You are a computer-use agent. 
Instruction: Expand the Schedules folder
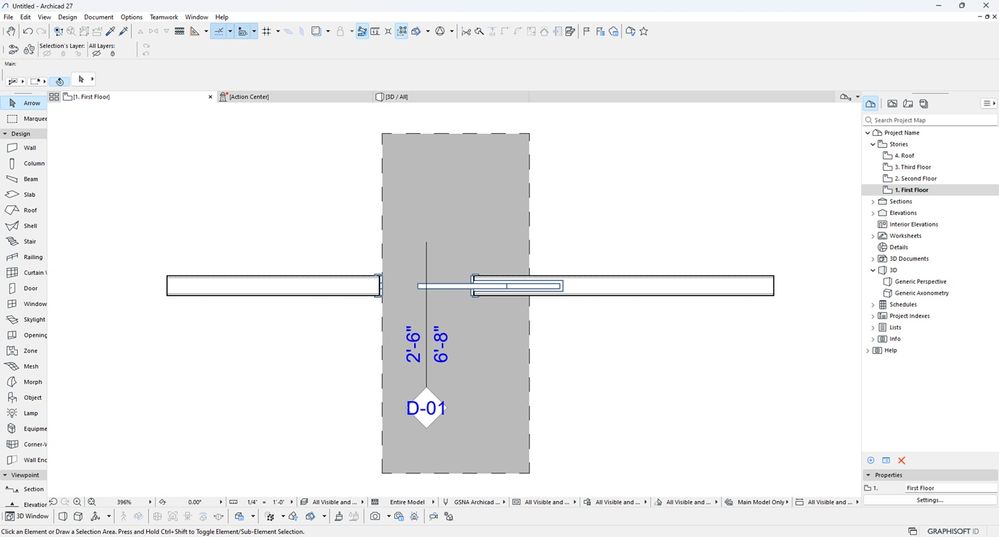(873, 305)
